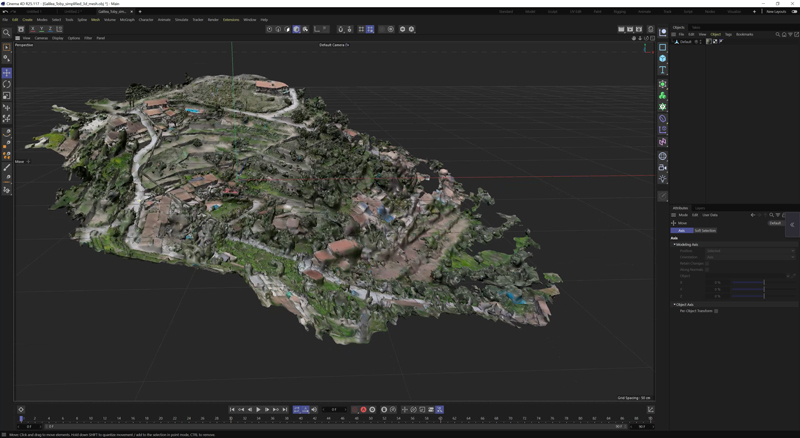The width and height of the screenshot is (800, 438).
Task: Toggle the Per-Object Transform checkbox
Action: coord(716,311)
